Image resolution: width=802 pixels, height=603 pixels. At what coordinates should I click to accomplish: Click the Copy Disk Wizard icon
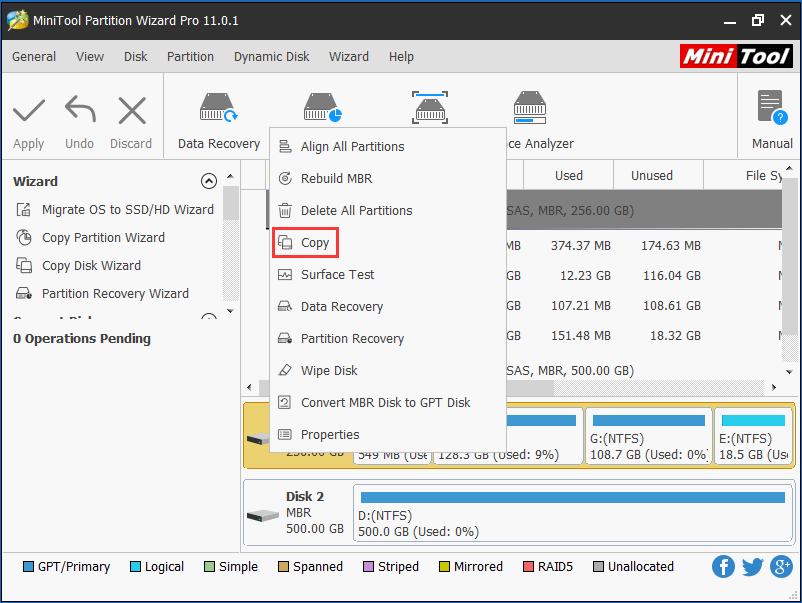(x=24, y=265)
